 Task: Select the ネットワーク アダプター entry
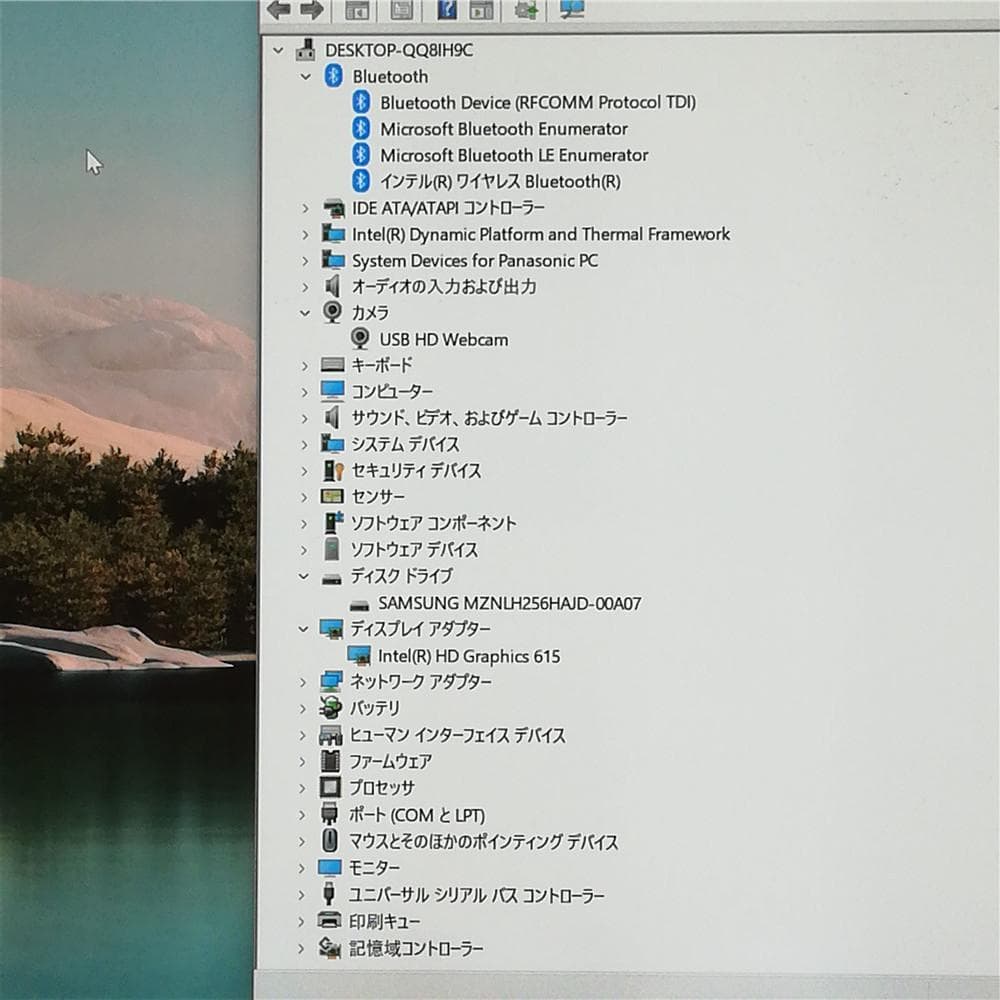[421, 682]
